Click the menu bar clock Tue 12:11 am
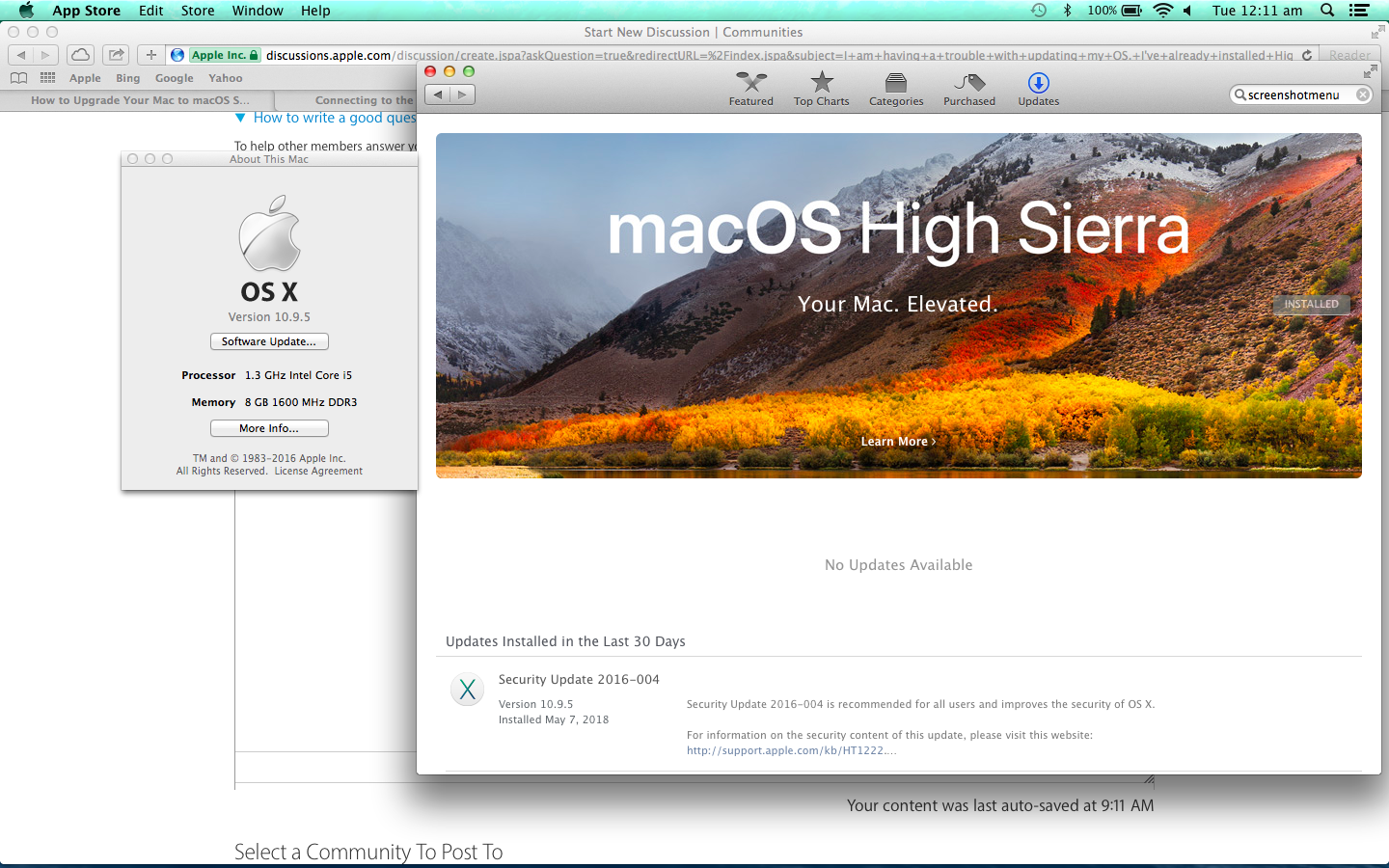1389x868 pixels. point(1257,11)
